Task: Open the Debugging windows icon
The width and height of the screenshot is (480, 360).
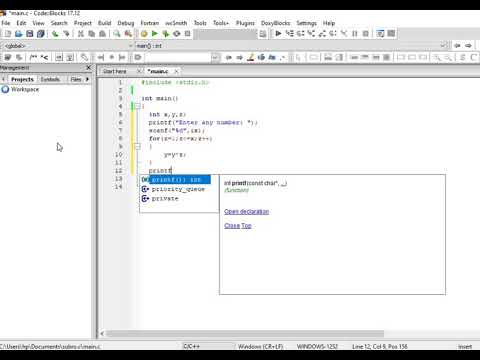Action: click(x=380, y=33)
